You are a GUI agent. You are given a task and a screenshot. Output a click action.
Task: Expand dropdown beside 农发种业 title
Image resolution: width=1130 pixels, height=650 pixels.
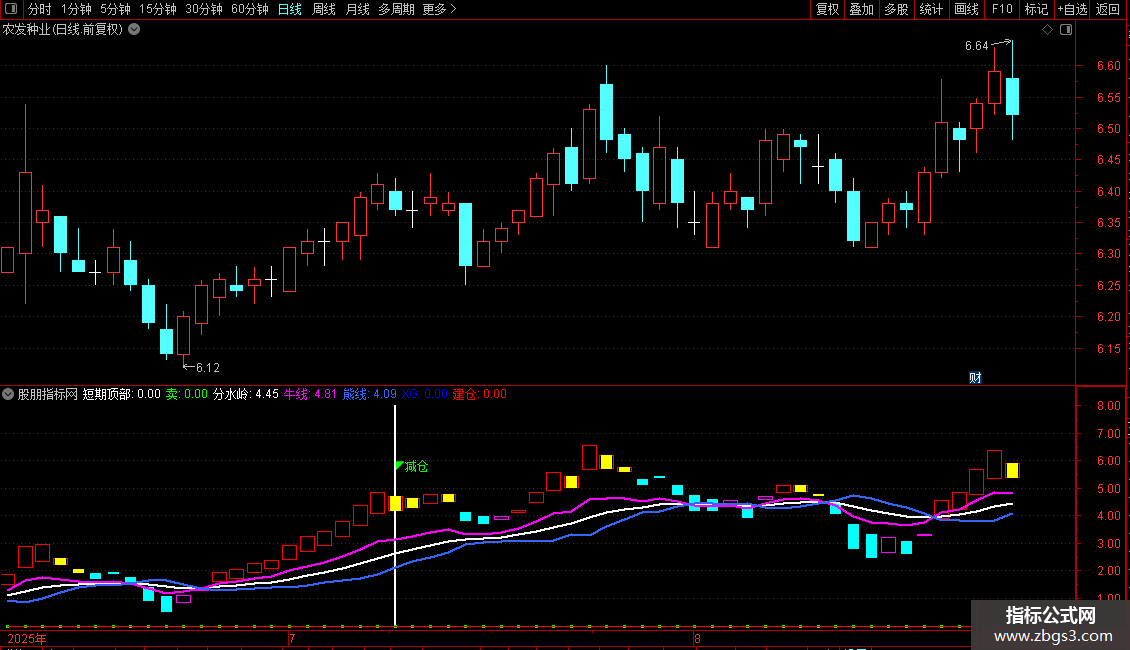tap(134, 30)
